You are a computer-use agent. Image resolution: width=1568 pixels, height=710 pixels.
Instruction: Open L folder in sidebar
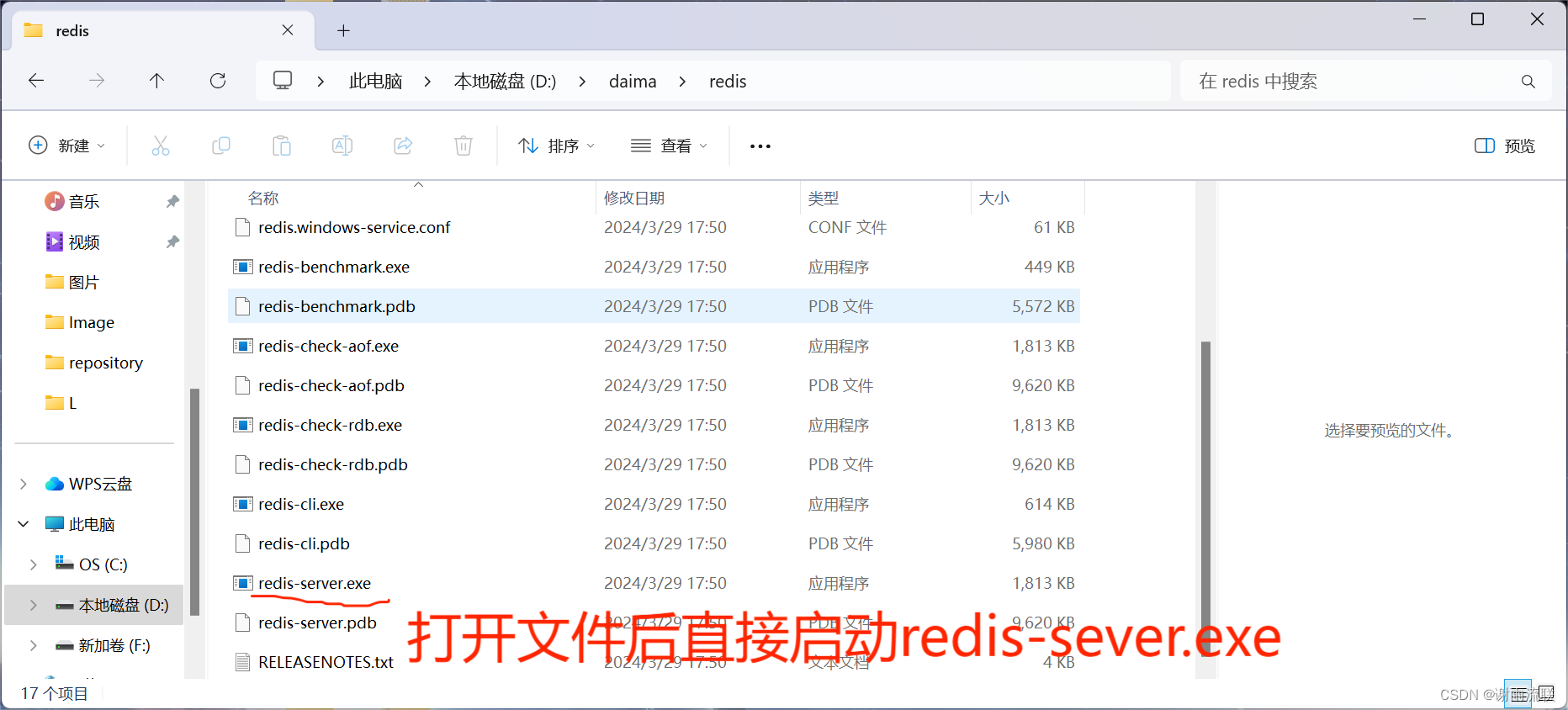coord(61,403)
